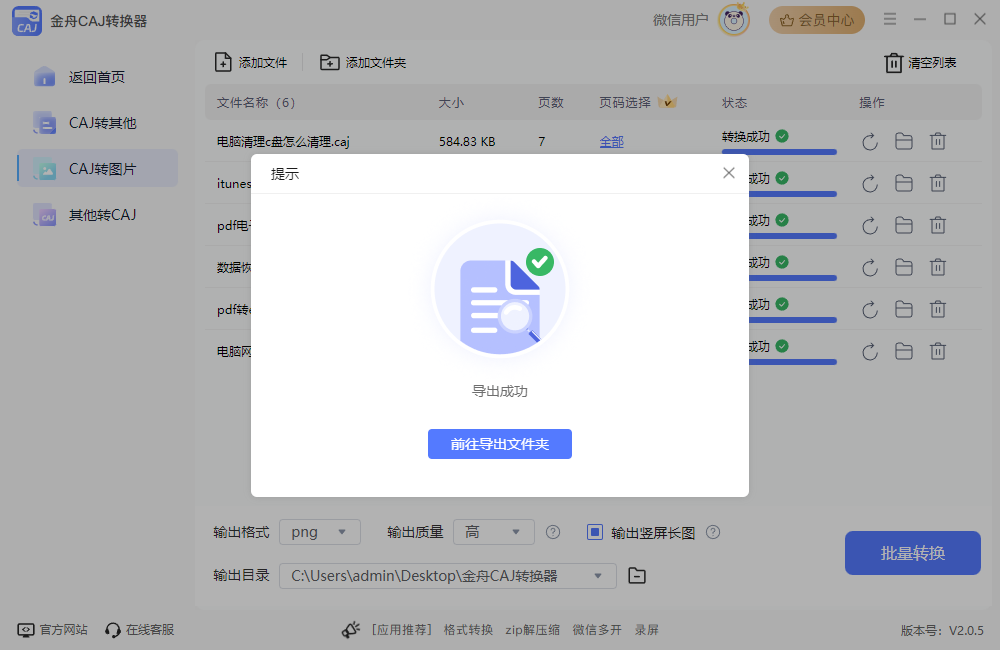Open the 输出目录 path dropdown

[x=448, y=576]
